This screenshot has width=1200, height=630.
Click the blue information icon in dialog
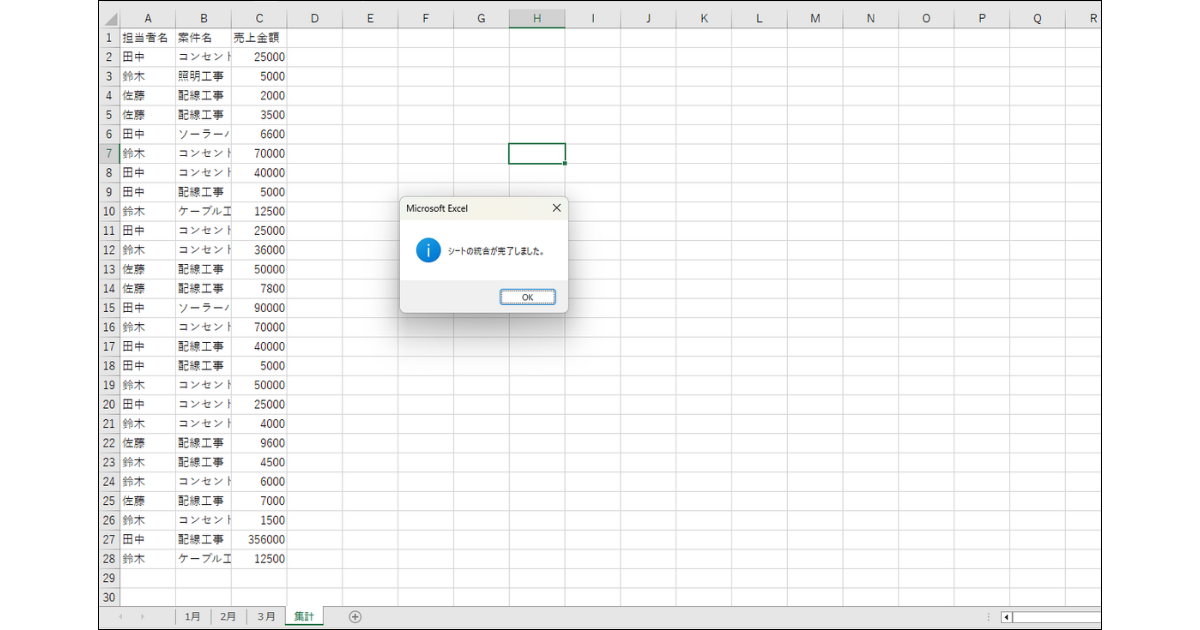tap(428, 251)
